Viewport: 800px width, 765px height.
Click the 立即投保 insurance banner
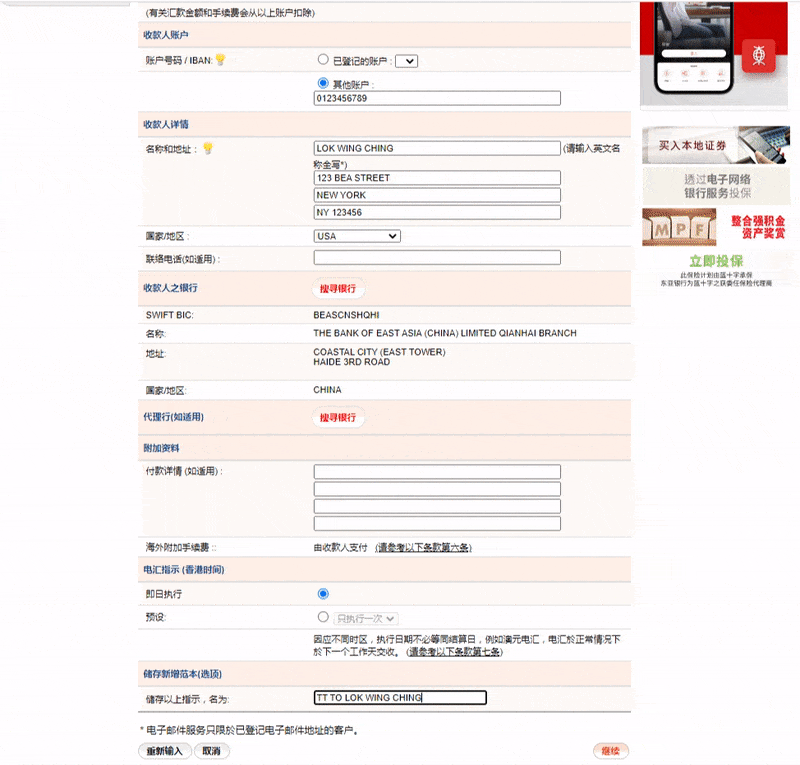coord(715,269)
